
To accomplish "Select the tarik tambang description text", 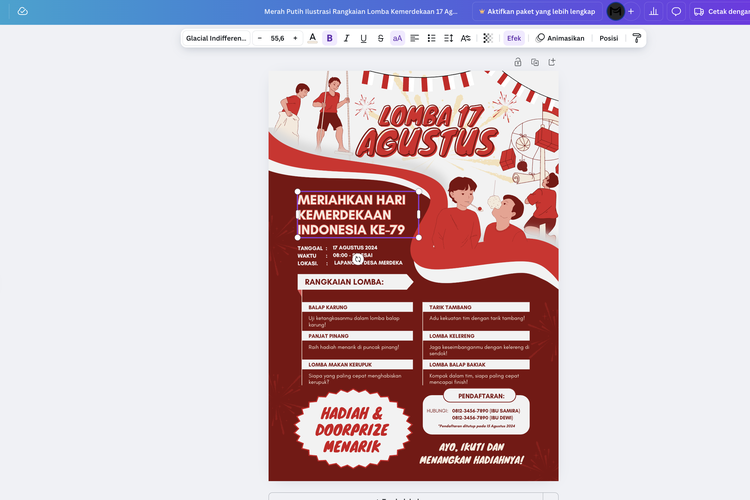I will [x=476, y=318].
